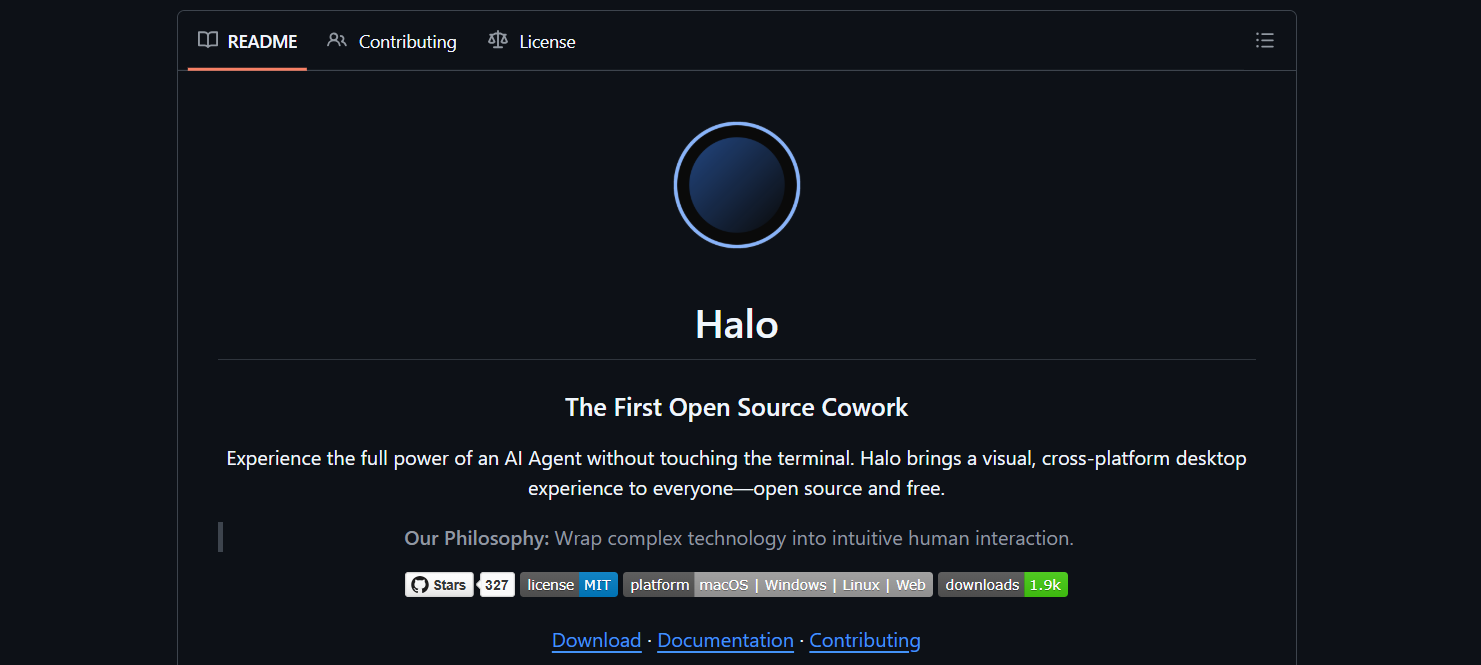1481x665 pixels.
Task: Click the Contributing link at the bottom
Action: pyautogui.click(x=864, y=640)
